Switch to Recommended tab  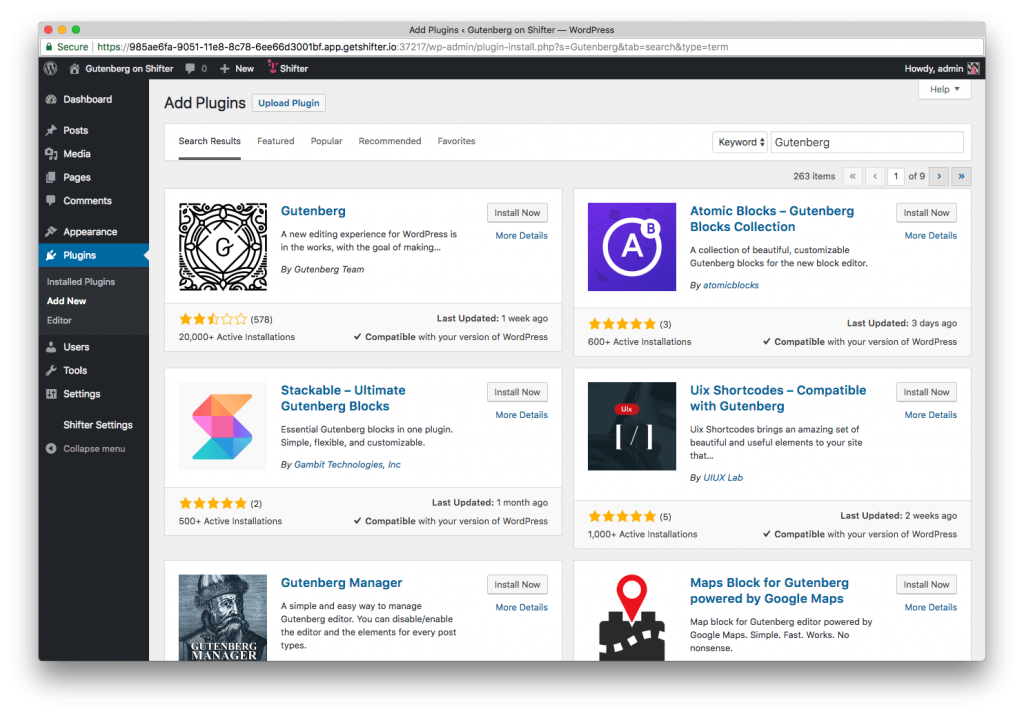pyautogui.click(x=390, y=141)
